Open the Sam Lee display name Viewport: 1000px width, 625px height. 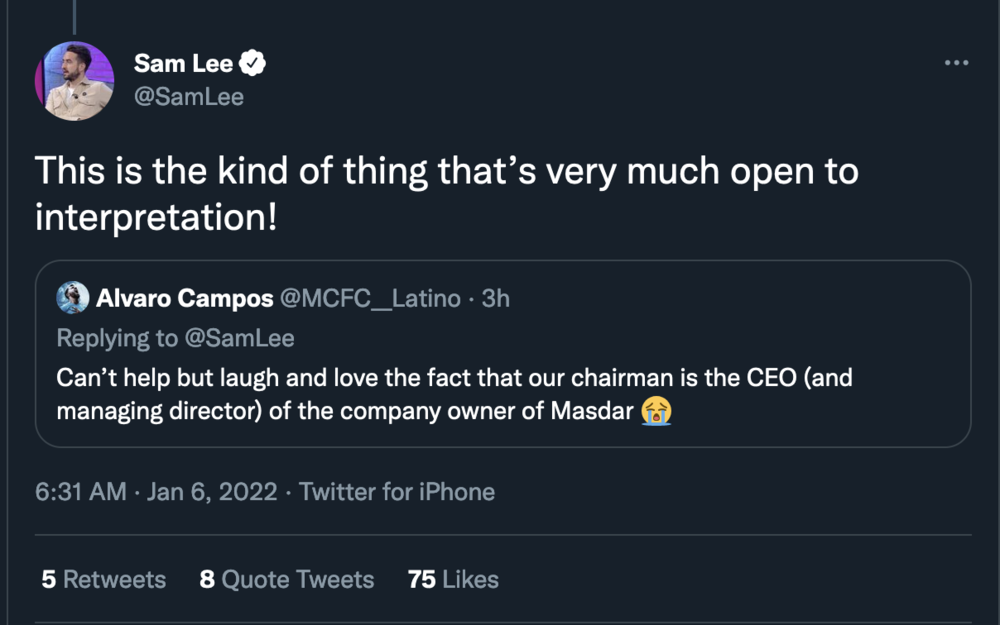pos(183,64)
